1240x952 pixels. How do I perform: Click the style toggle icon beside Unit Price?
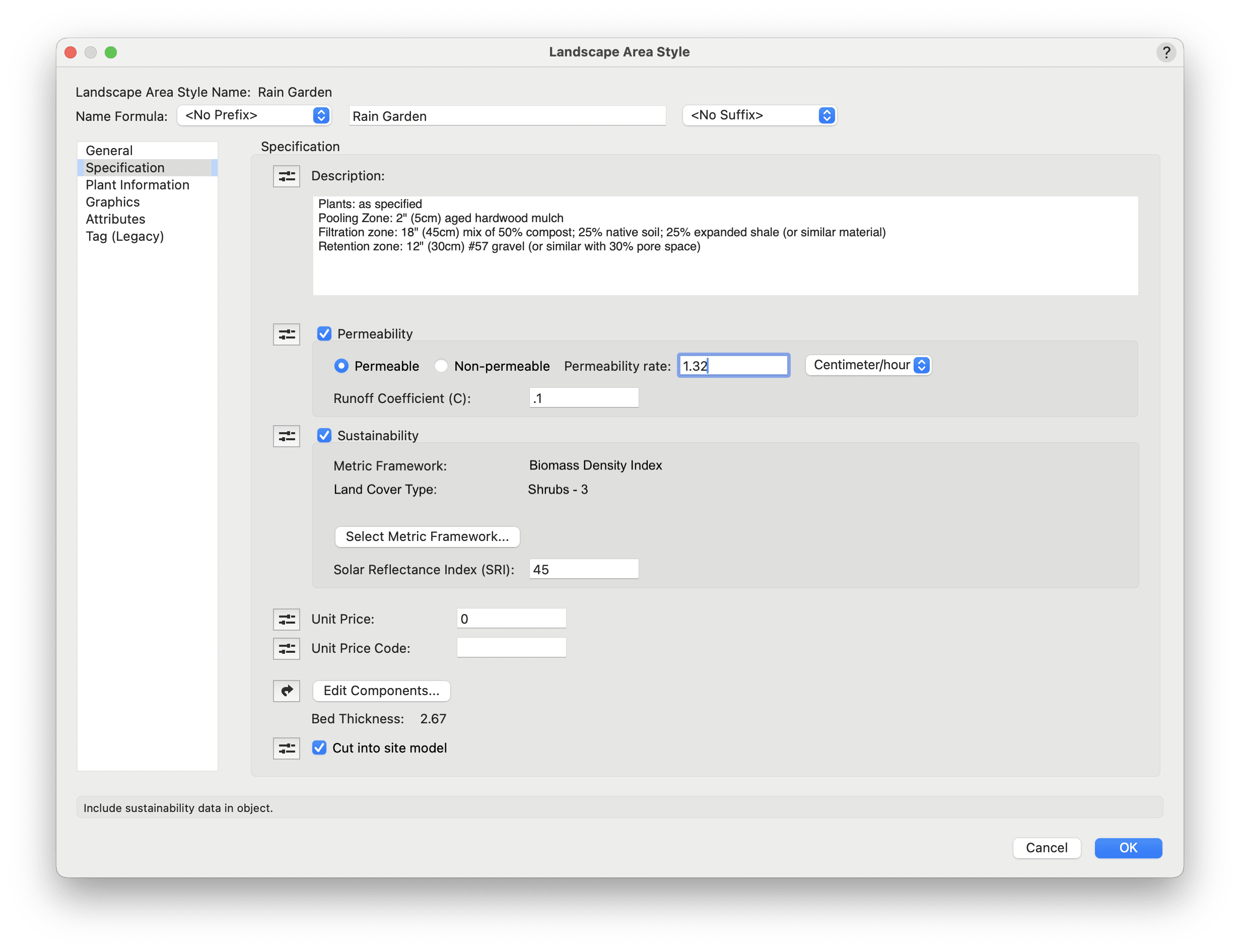(286, 620)
